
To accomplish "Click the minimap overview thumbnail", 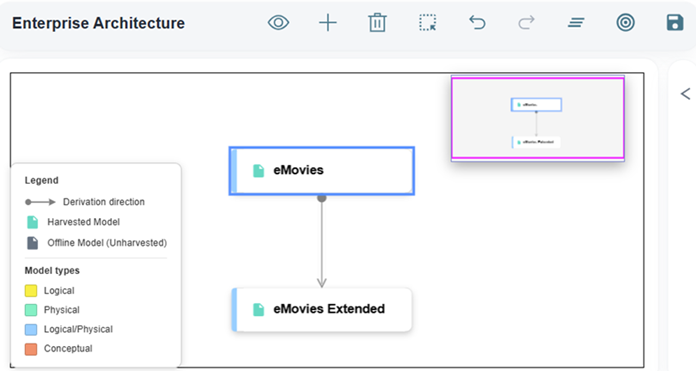I will [538, 118].
